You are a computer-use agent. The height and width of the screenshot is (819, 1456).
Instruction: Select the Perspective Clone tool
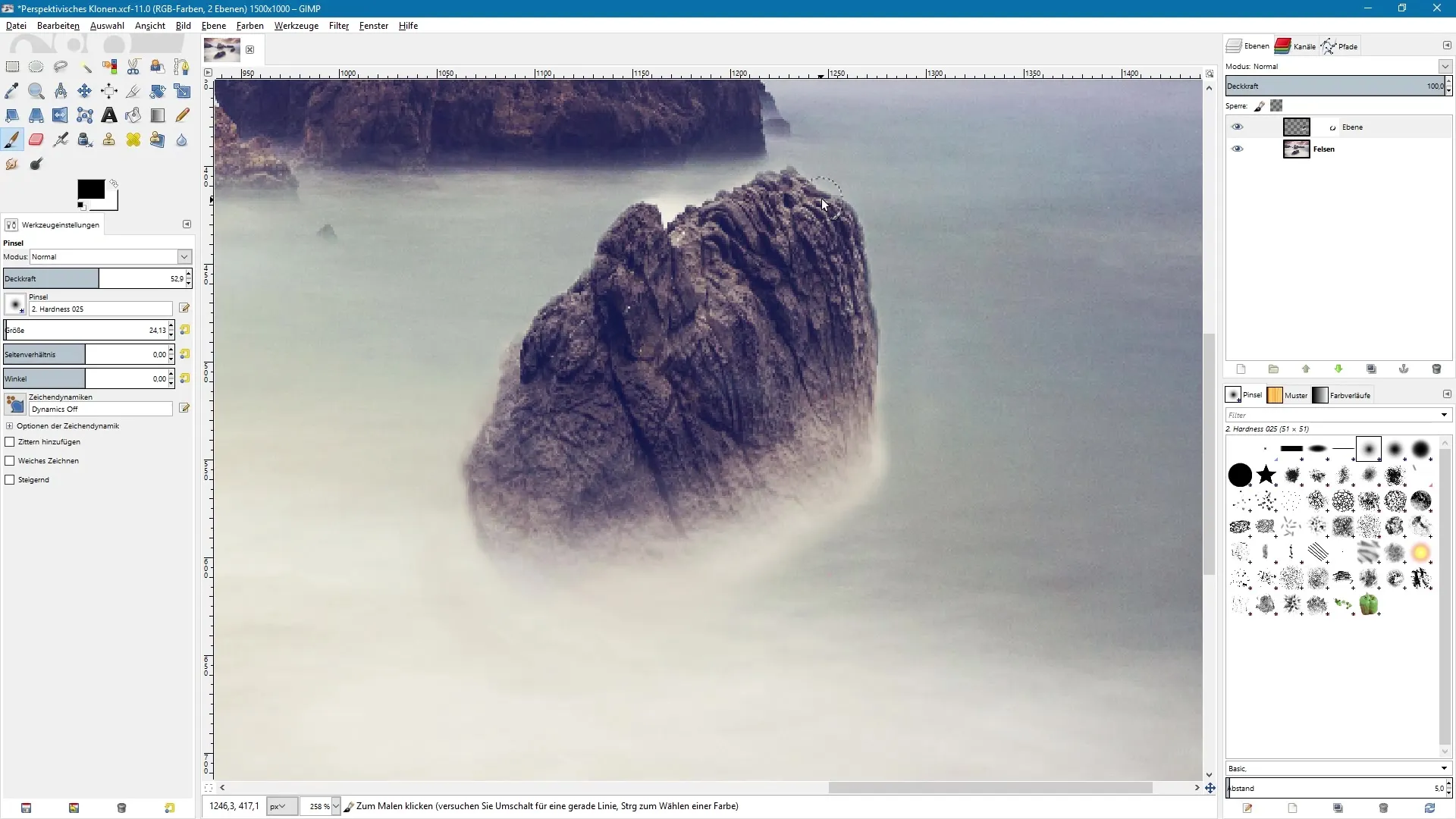(158, 140)
